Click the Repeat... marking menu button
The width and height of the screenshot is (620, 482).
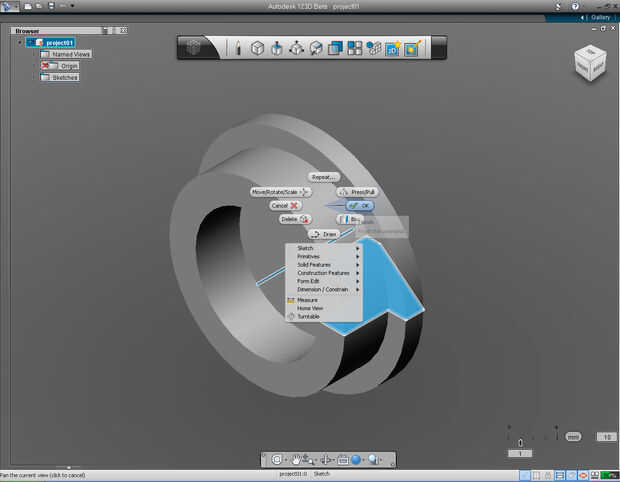click(x=324, y=177)
